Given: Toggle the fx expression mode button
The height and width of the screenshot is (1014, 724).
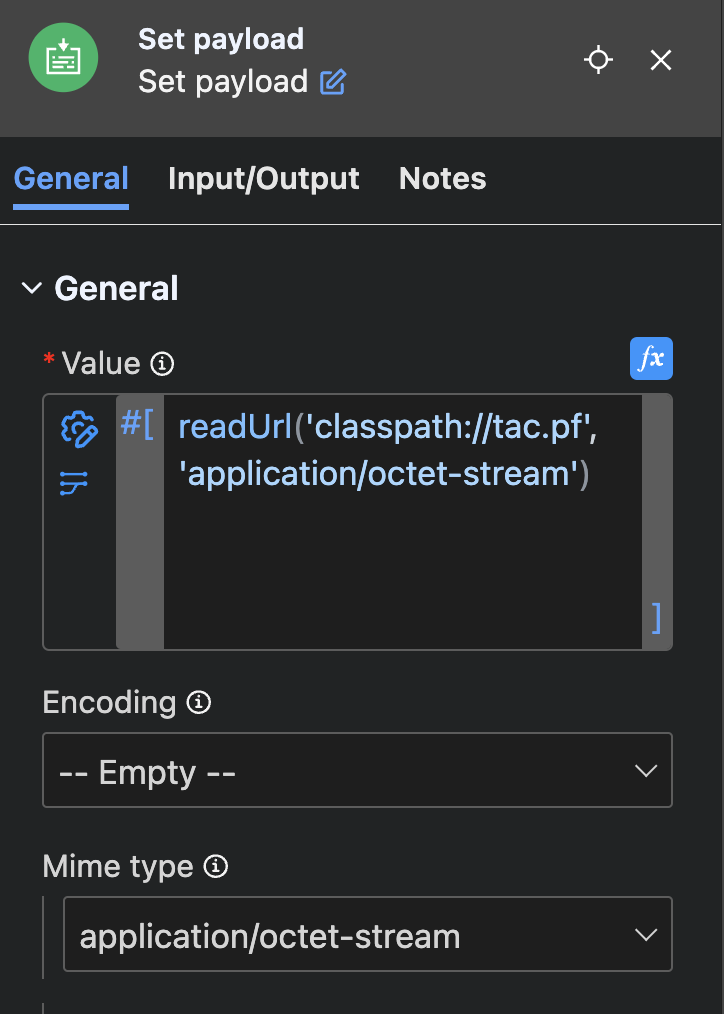Looking at the screenshot, I should coord(651,359).
